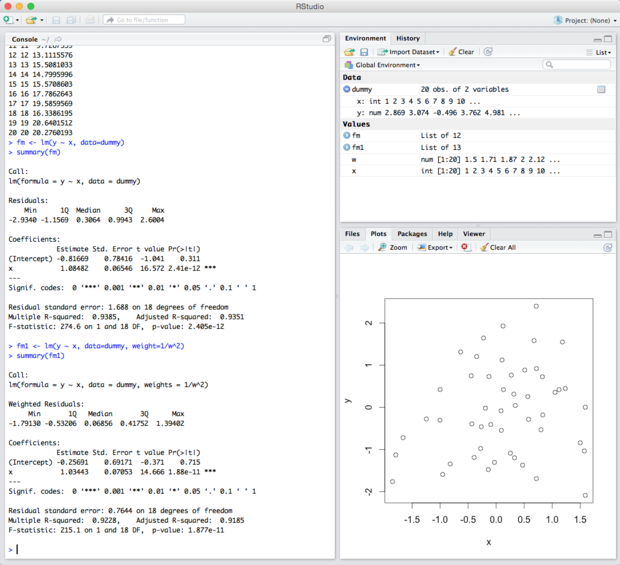Collapse the dummy data frame details

pos(347,89)
